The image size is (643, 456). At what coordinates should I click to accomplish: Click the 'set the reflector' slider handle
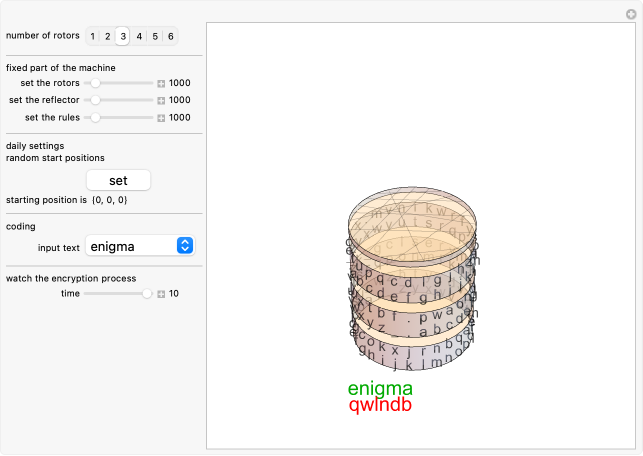95,100
